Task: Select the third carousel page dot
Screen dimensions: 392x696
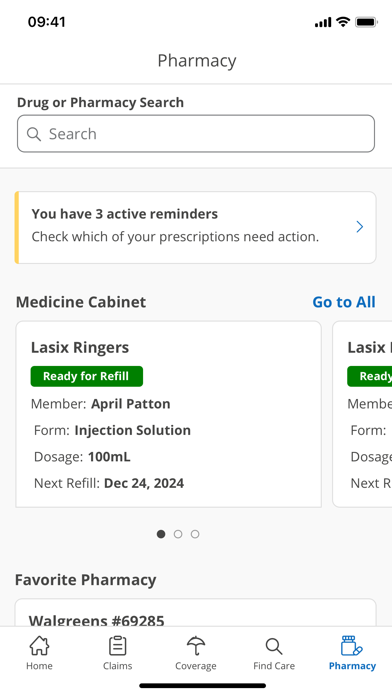Action: (195, 534)
